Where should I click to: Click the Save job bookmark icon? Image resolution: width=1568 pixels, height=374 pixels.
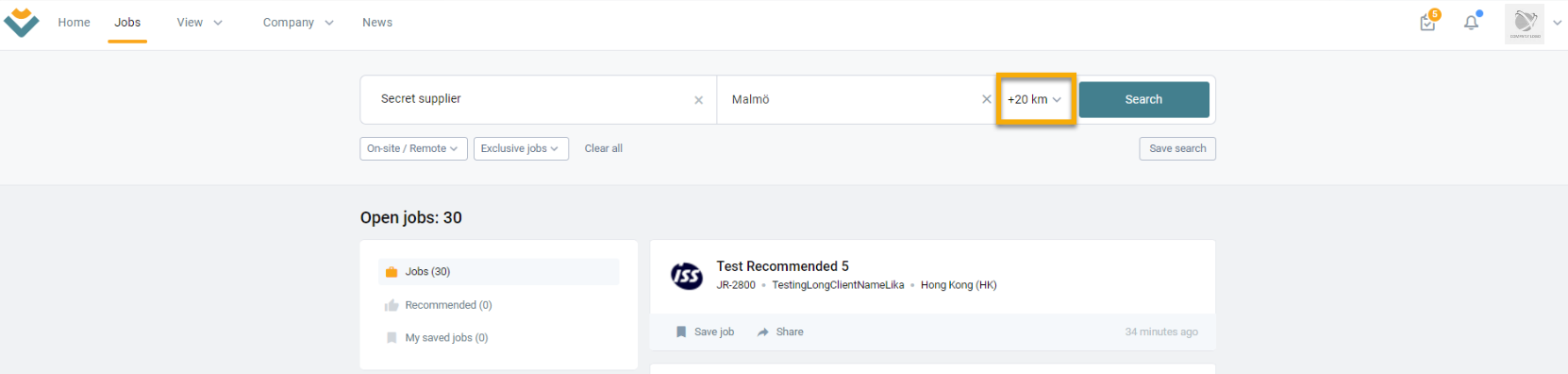(681, 331)
